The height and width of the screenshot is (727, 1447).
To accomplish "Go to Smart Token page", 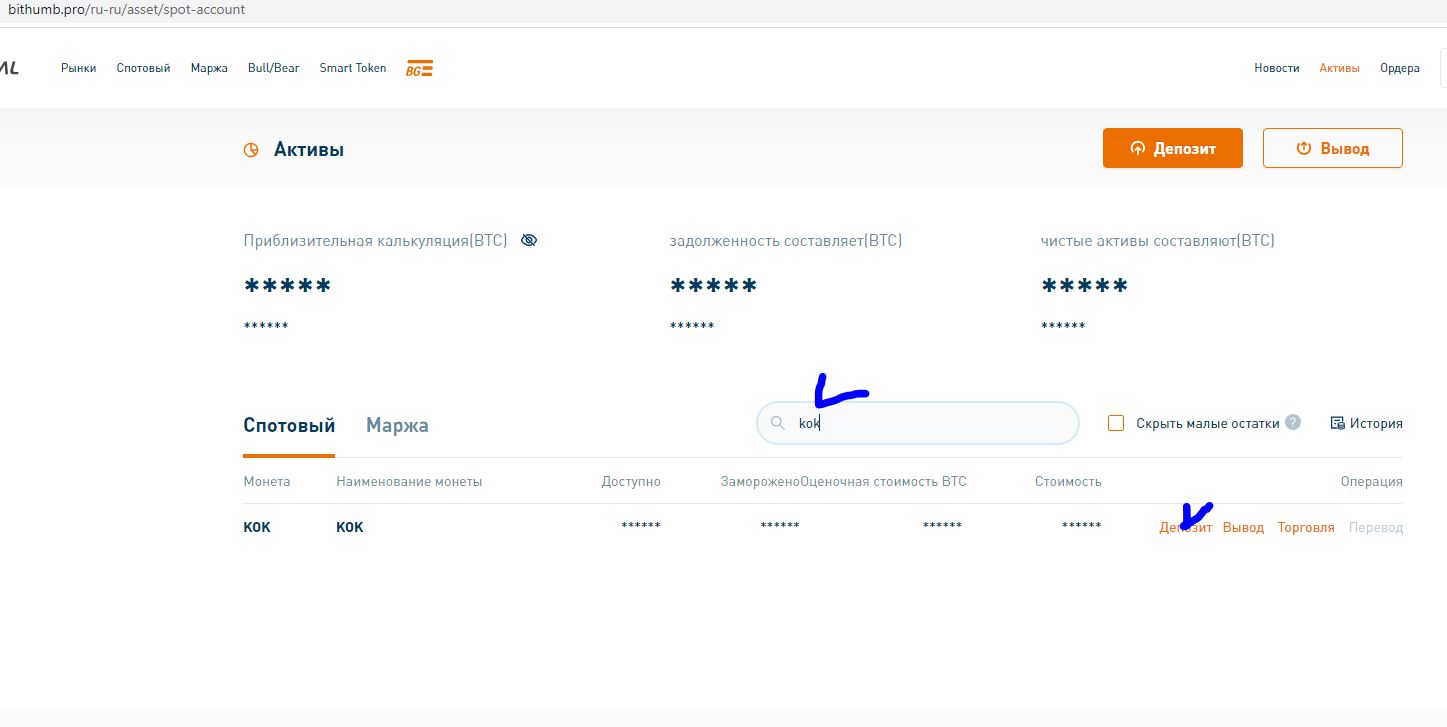I will pos(352,68).
